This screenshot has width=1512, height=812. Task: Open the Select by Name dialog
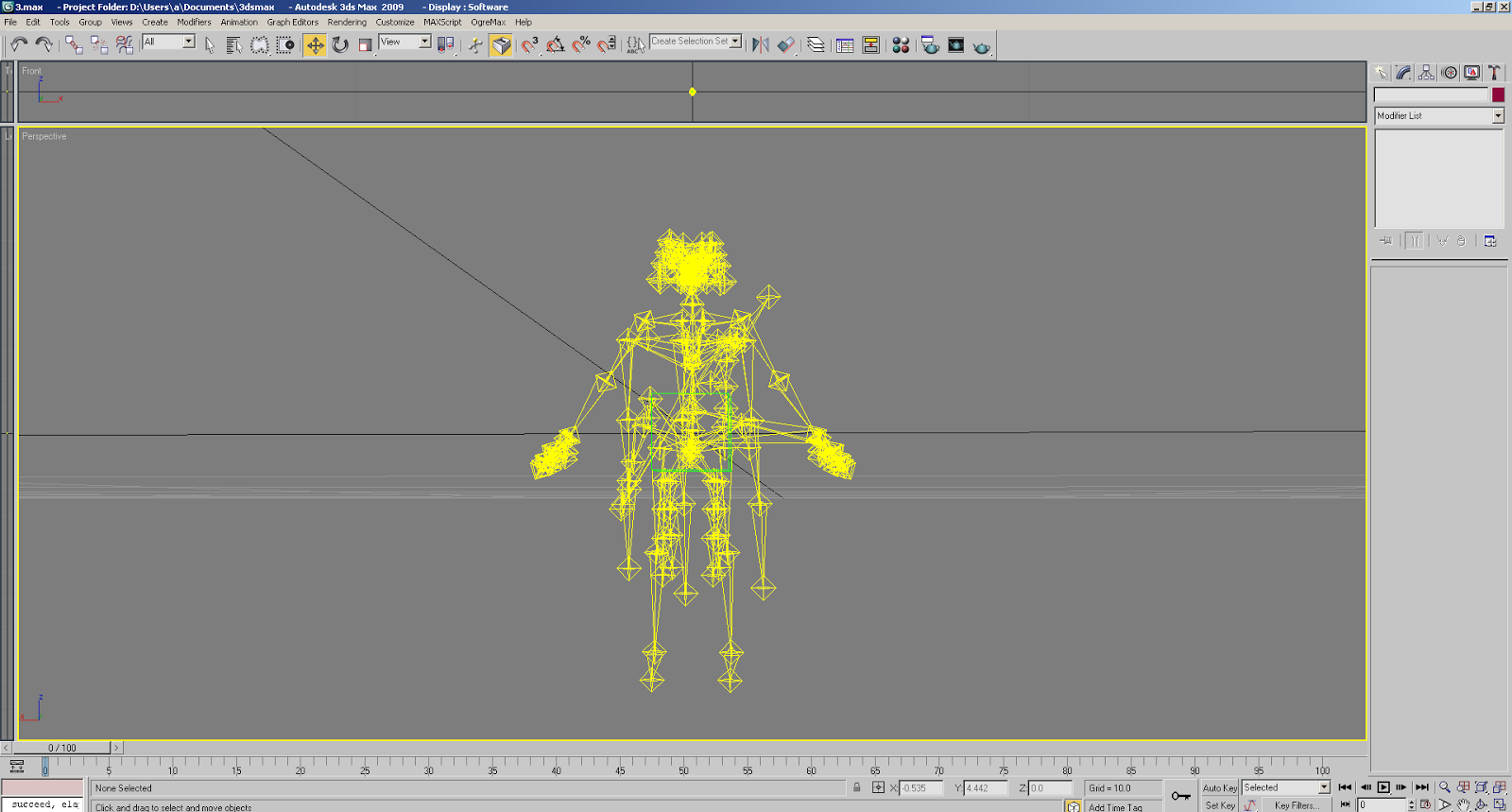[234, 44]
